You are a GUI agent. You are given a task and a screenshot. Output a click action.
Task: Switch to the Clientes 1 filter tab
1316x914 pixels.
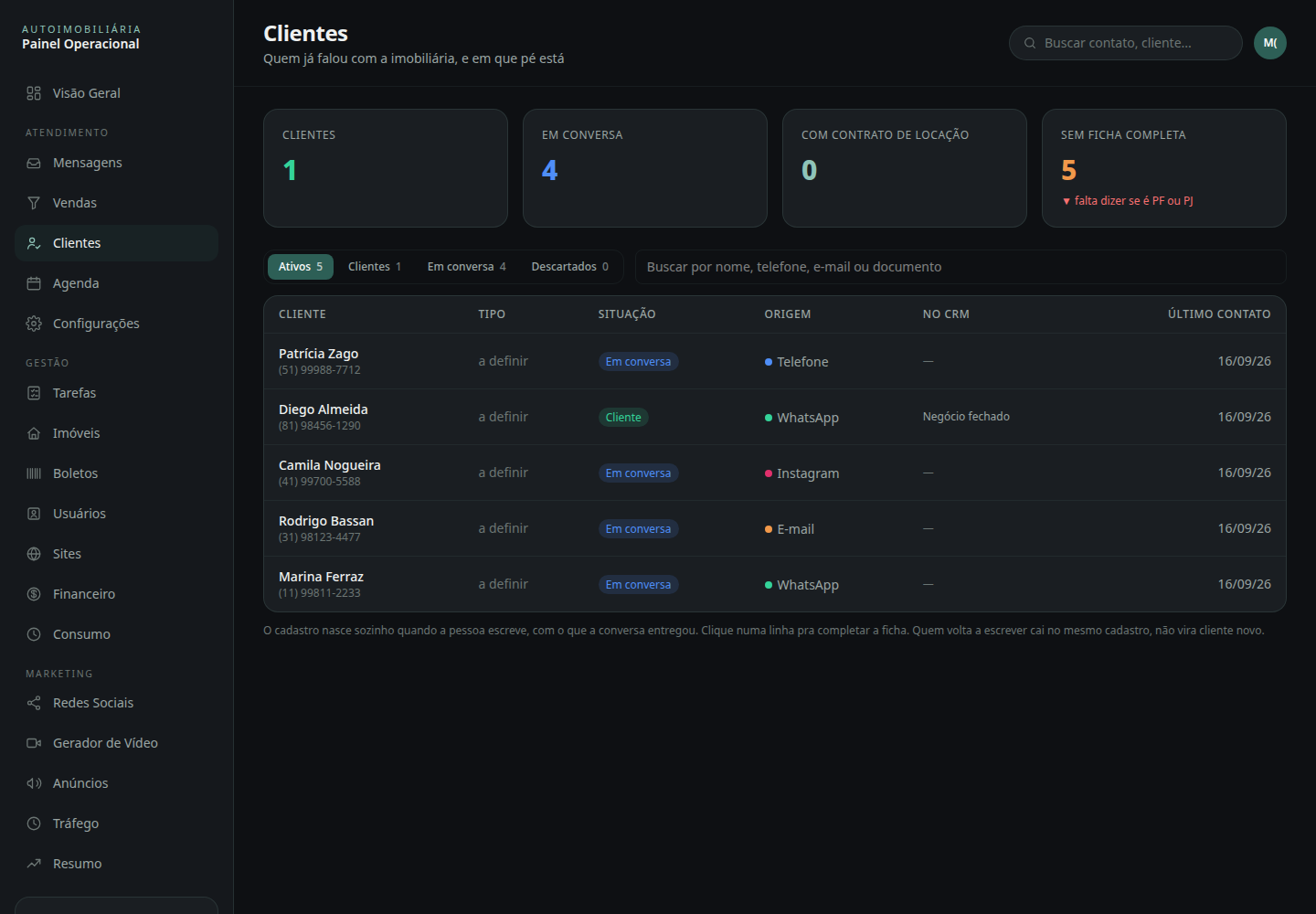(375, 267)
